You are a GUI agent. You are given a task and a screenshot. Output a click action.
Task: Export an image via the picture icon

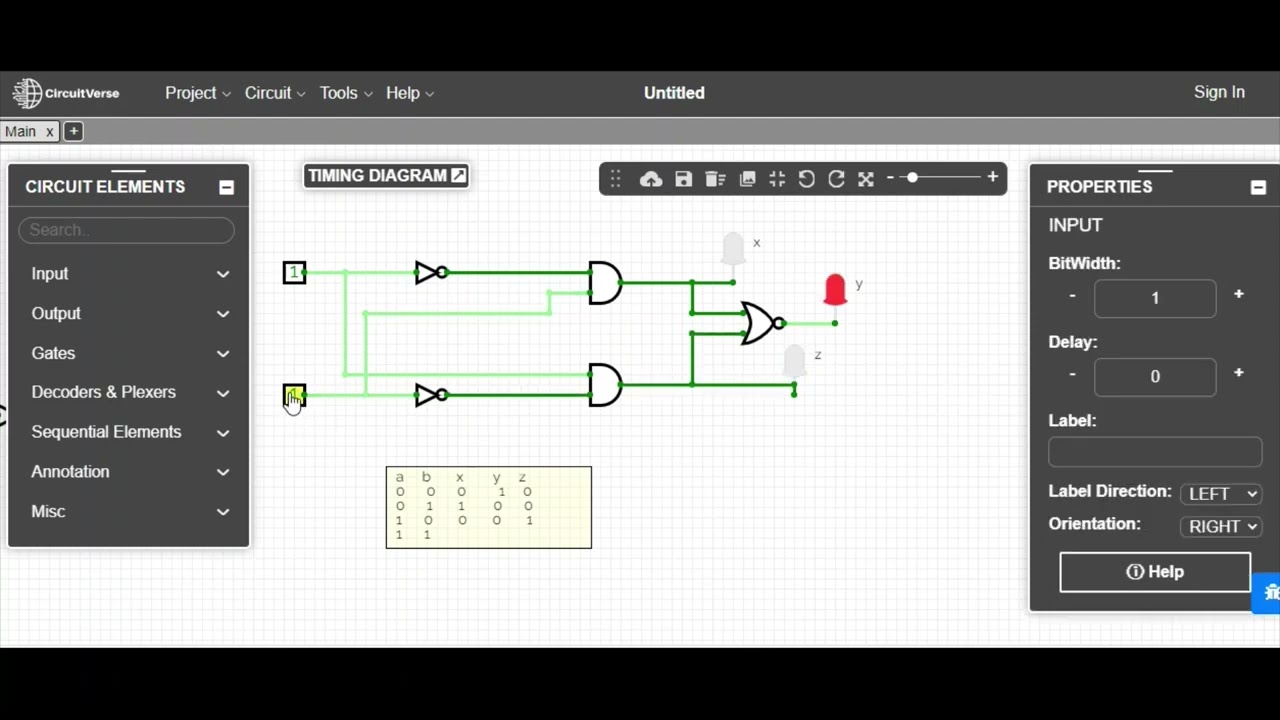point(747,178)
